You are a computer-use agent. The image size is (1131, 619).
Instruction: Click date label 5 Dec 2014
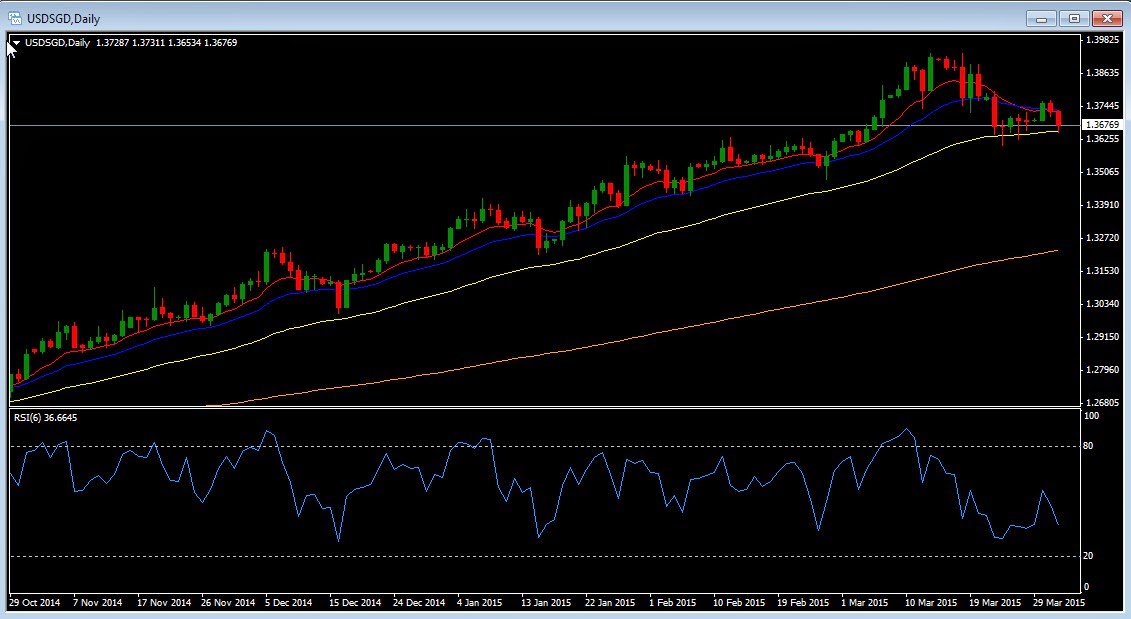(289, 602)
